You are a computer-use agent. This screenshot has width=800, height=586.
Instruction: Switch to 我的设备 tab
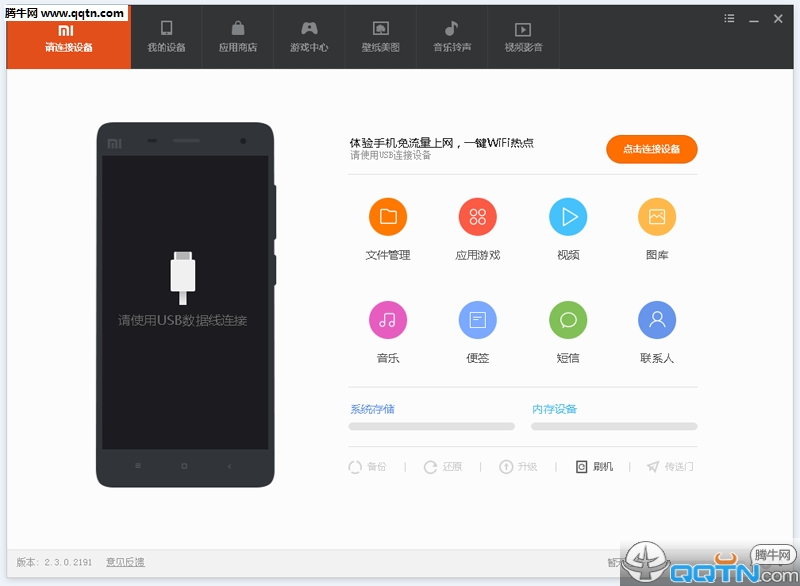[167, 37]
